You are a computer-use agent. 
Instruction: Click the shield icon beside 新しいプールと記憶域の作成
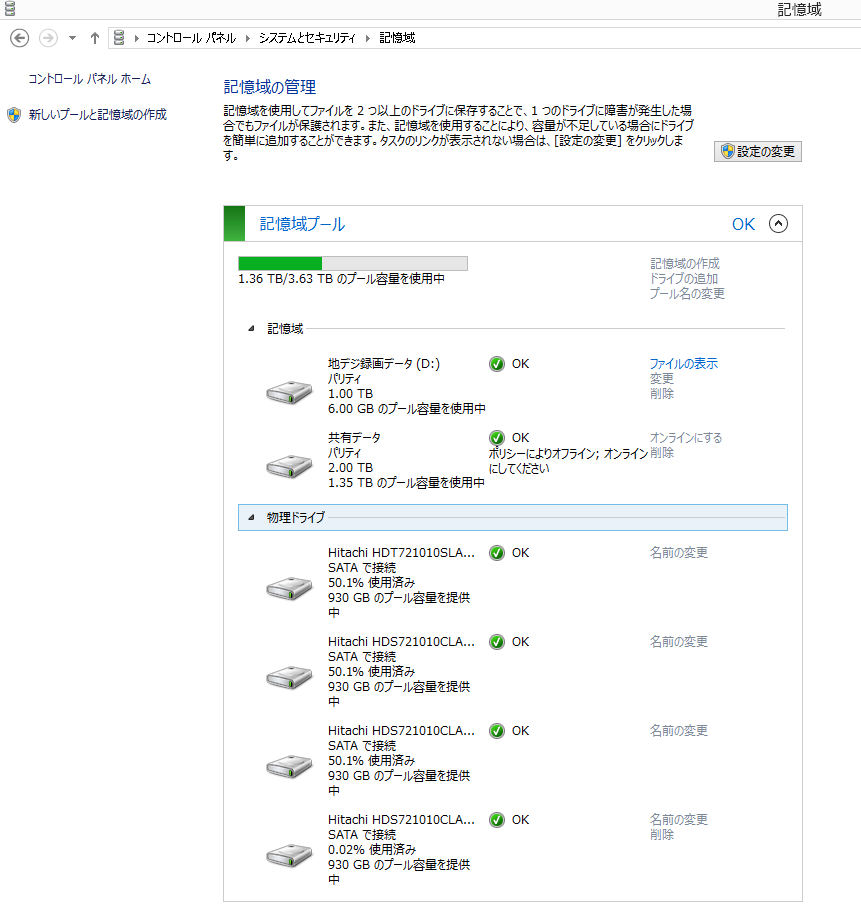tap(13, 114)
